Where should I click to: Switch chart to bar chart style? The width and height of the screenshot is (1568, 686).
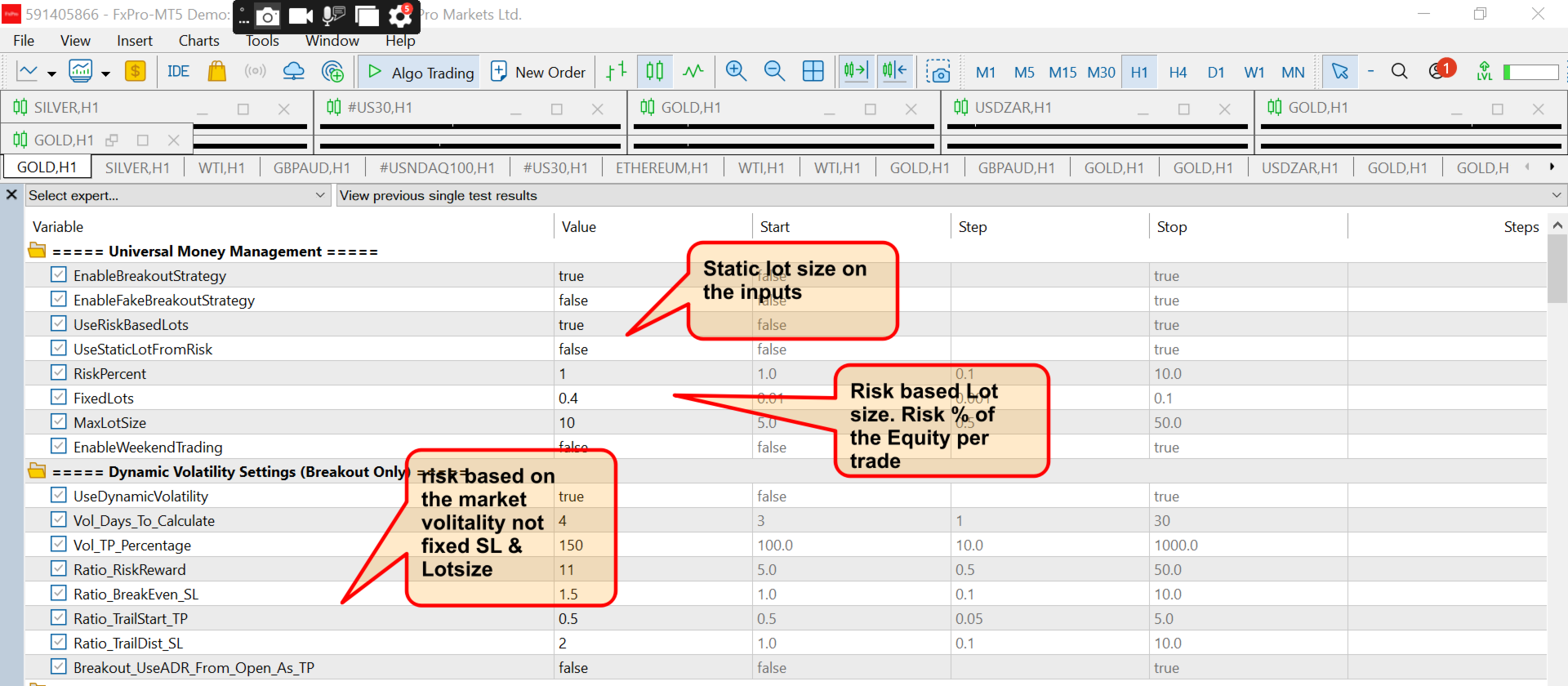tap(616, 72)
